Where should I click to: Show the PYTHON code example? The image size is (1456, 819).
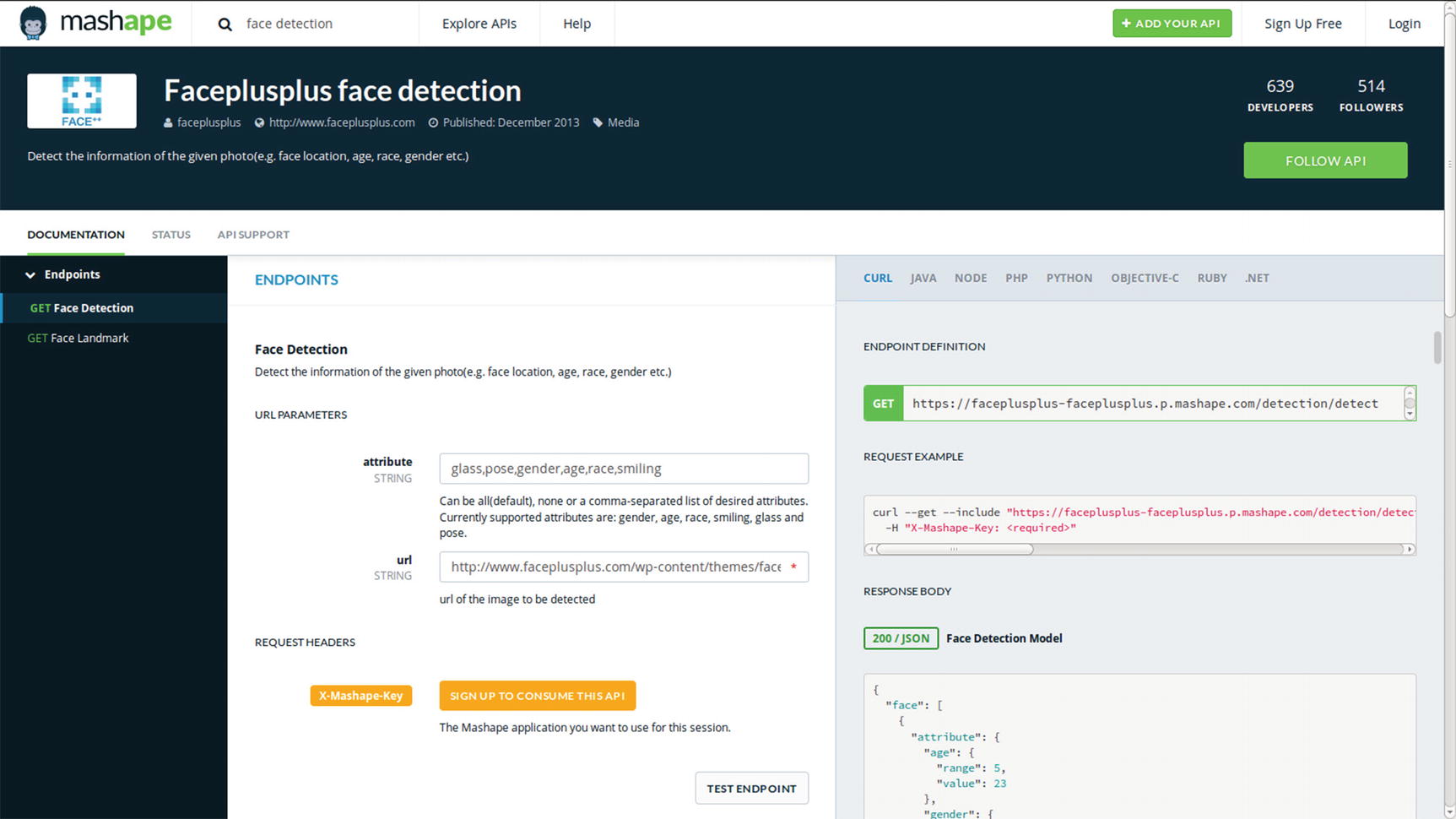tap(1069, 278)
